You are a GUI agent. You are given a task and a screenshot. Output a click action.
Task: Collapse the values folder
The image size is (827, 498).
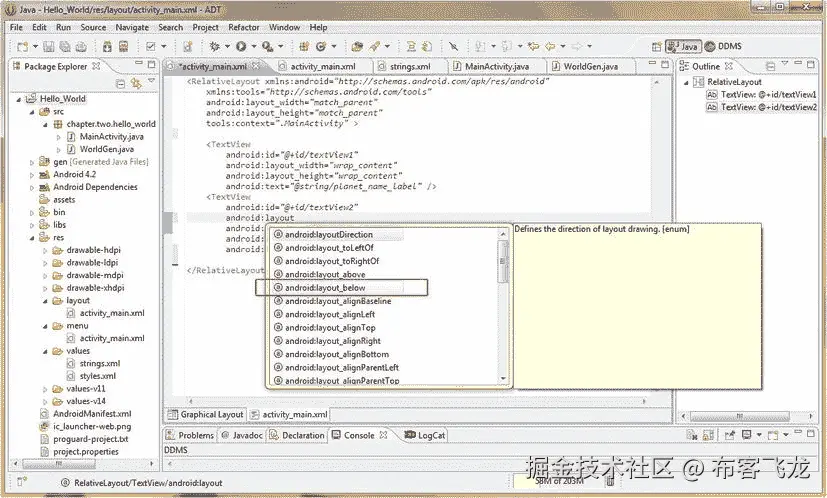(x=45, y=351)
